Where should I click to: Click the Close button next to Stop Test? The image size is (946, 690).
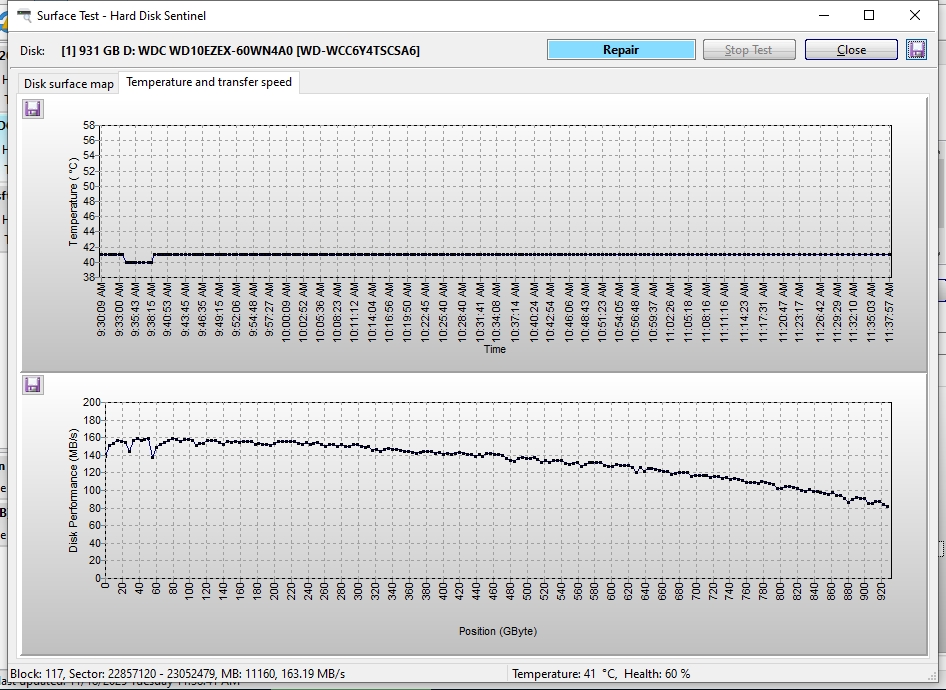coord(851,50)
